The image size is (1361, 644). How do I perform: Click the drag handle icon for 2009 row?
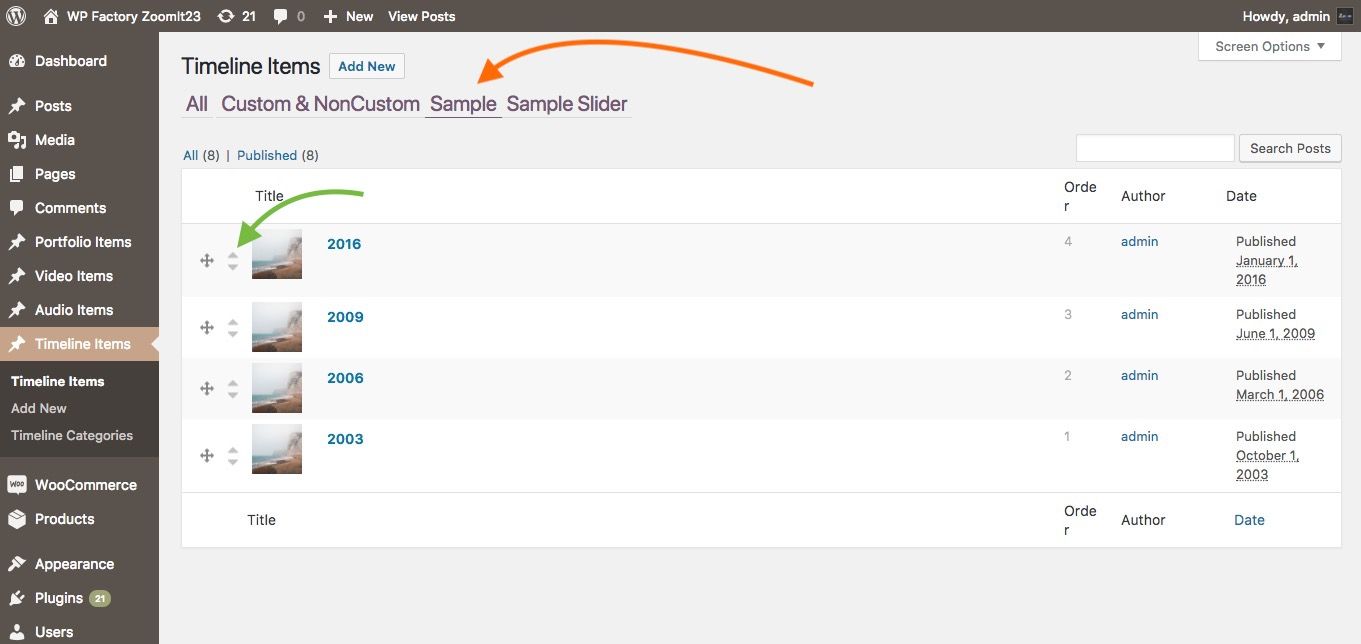pyautogui.click(x=207, y=327)
